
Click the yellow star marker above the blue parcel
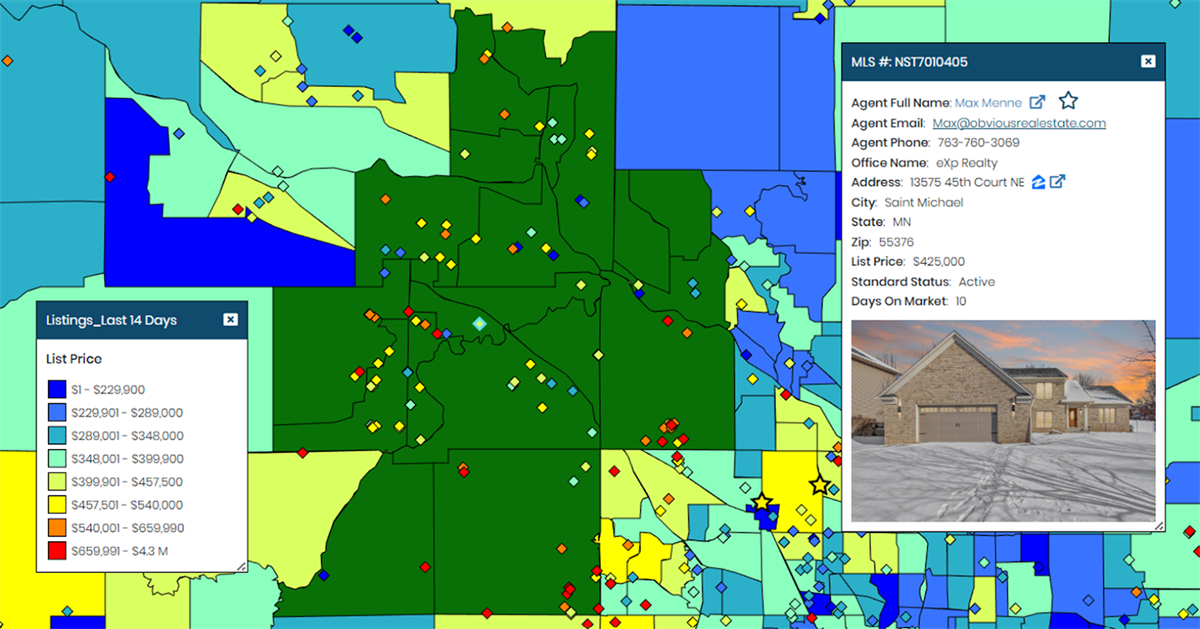(x=762, y=502)
